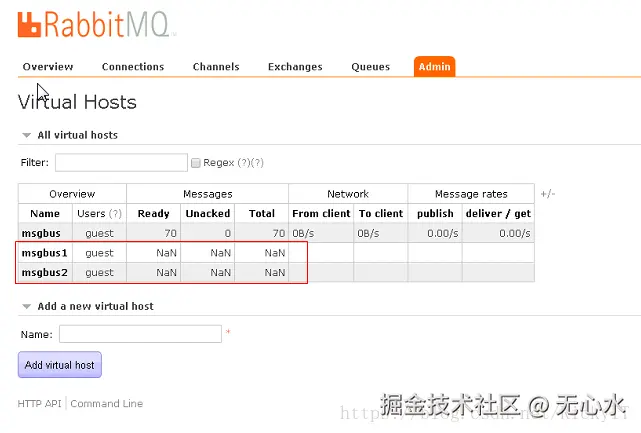Sort table by Name column

(x=45, y=213)
